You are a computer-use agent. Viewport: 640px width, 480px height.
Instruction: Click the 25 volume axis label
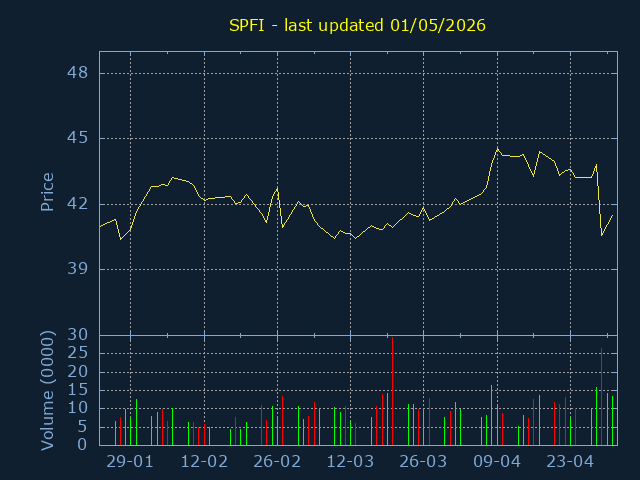point(78,353)
